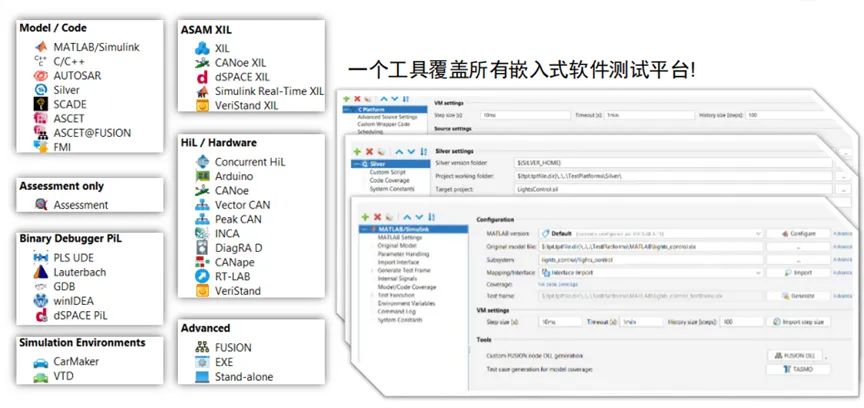Launch TASMO test case generation

(x=798, y=369)
